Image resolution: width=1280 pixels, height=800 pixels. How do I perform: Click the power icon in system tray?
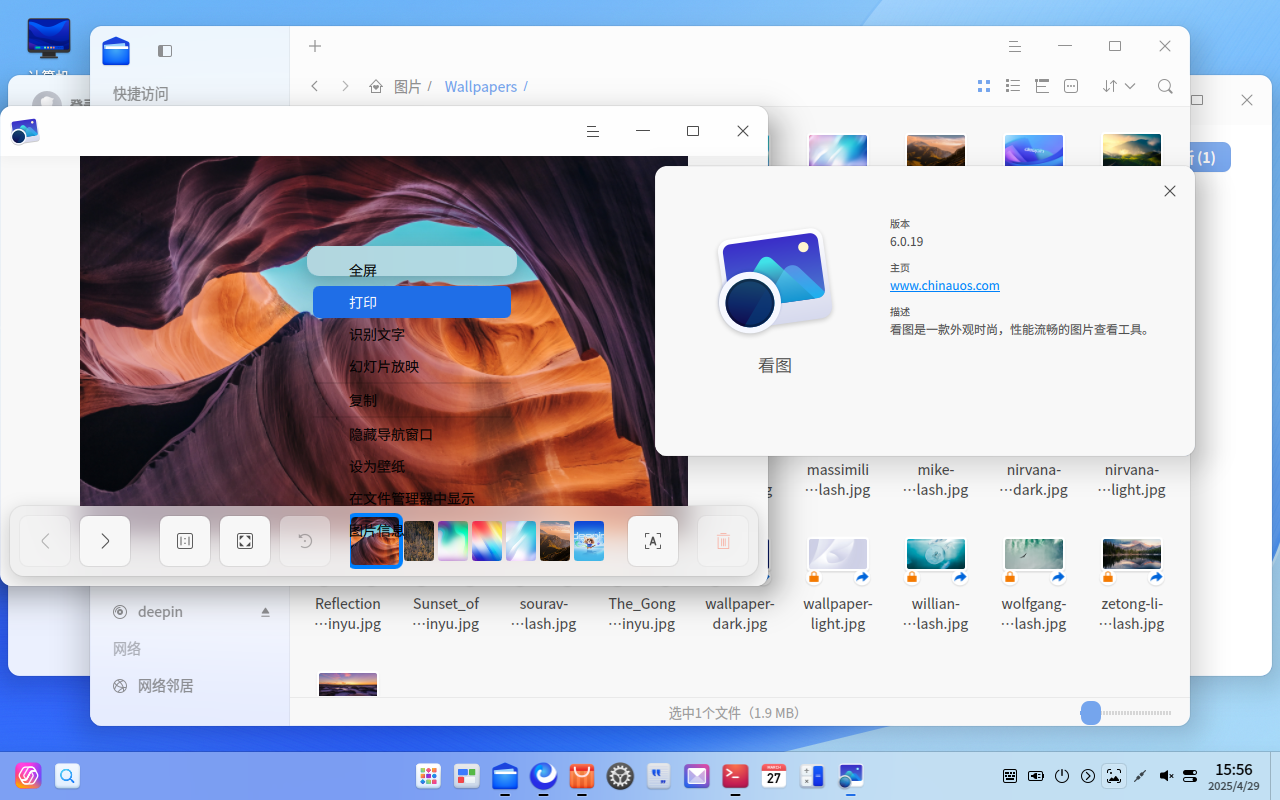click(1062, 775)
